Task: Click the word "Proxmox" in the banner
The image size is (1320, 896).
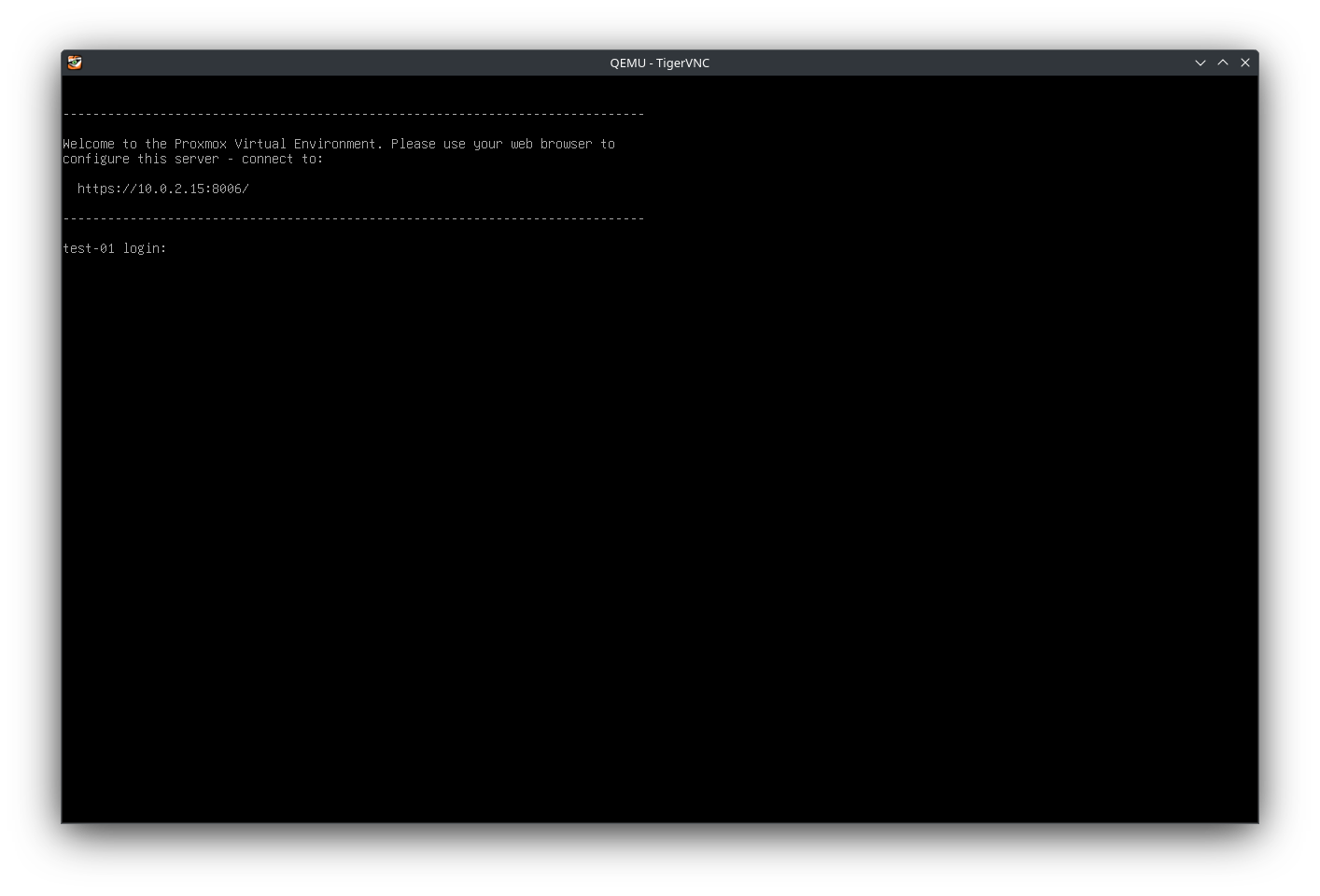Action: (x=200, y=144)
